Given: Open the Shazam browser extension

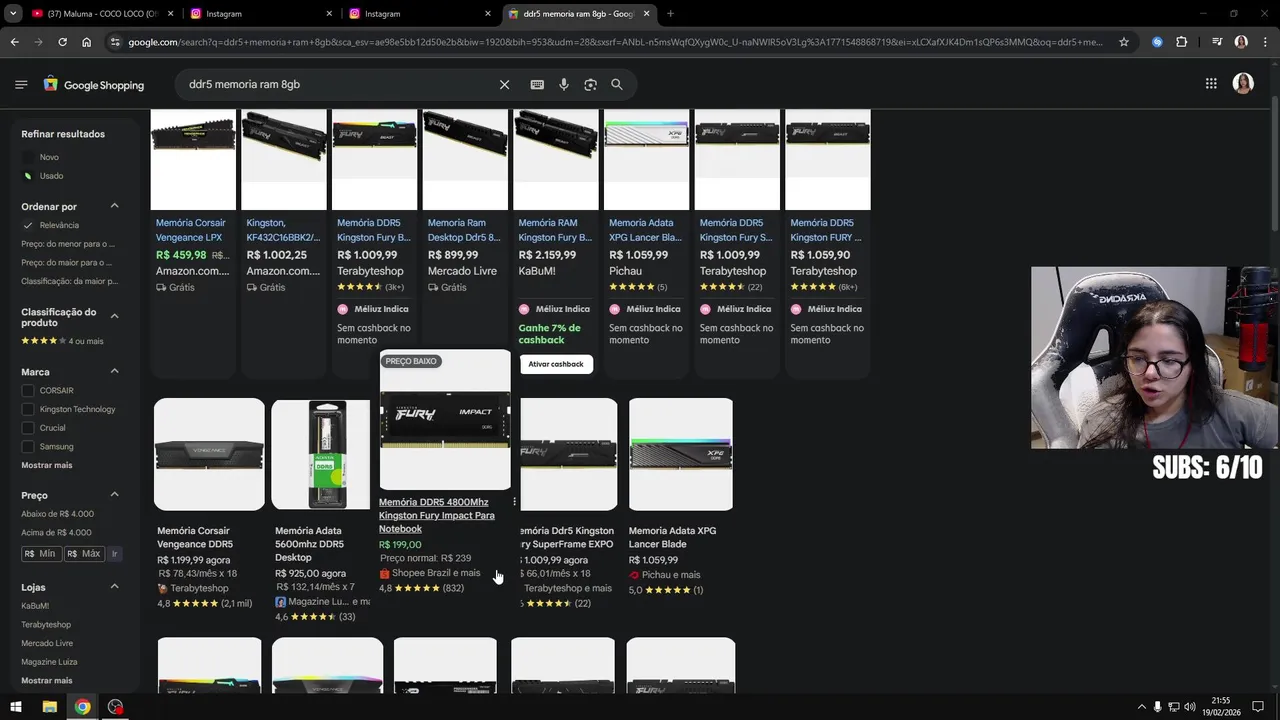Looking at the screenshot, I should [1157, 42].
